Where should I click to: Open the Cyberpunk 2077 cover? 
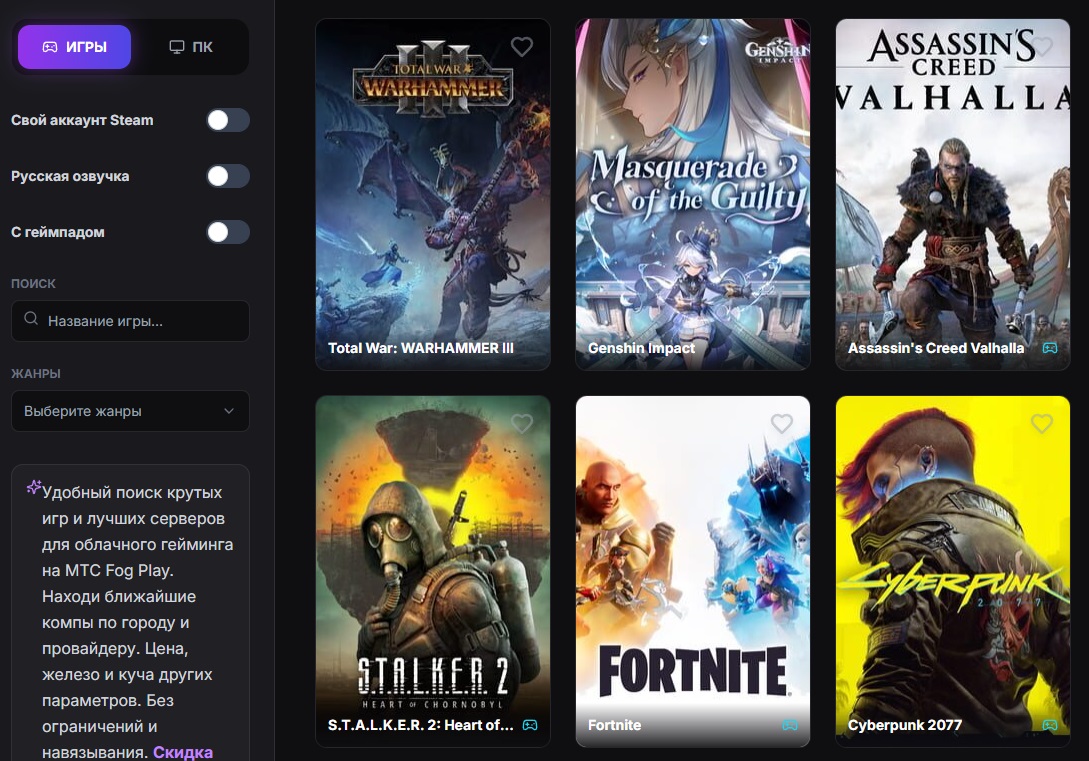pos(952,571)
